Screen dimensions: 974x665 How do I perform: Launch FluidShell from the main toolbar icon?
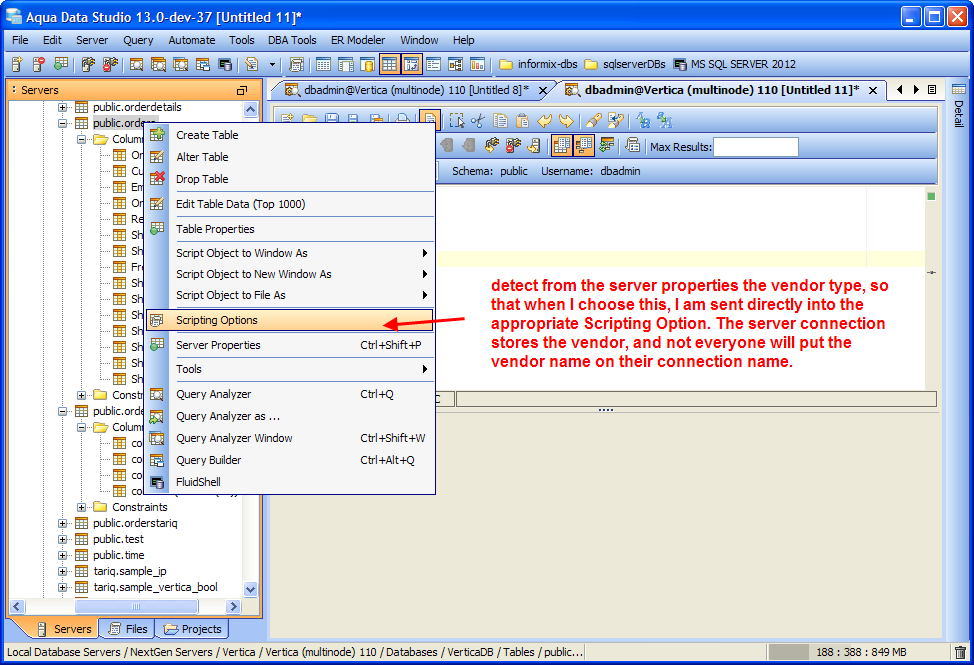tap(225, 64)
